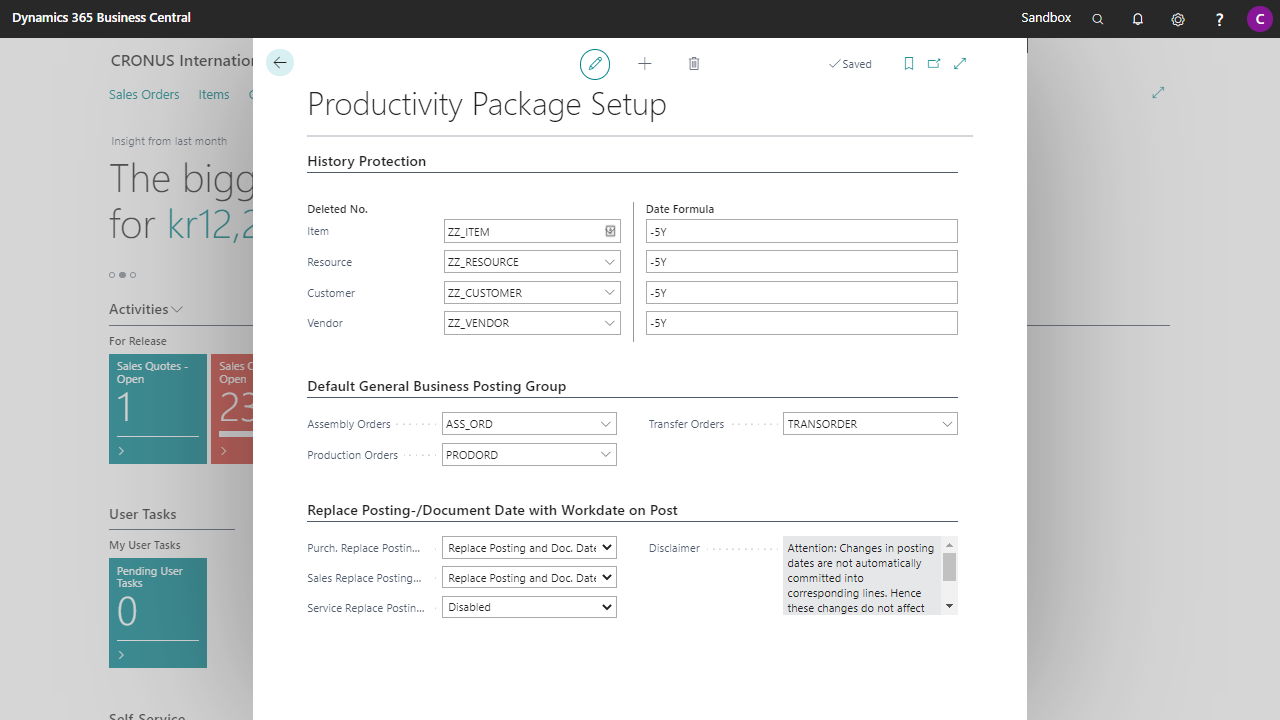Click the Item Date Formula field
1280x720 pixels.
pyautogui.click(x=801, y=231)
